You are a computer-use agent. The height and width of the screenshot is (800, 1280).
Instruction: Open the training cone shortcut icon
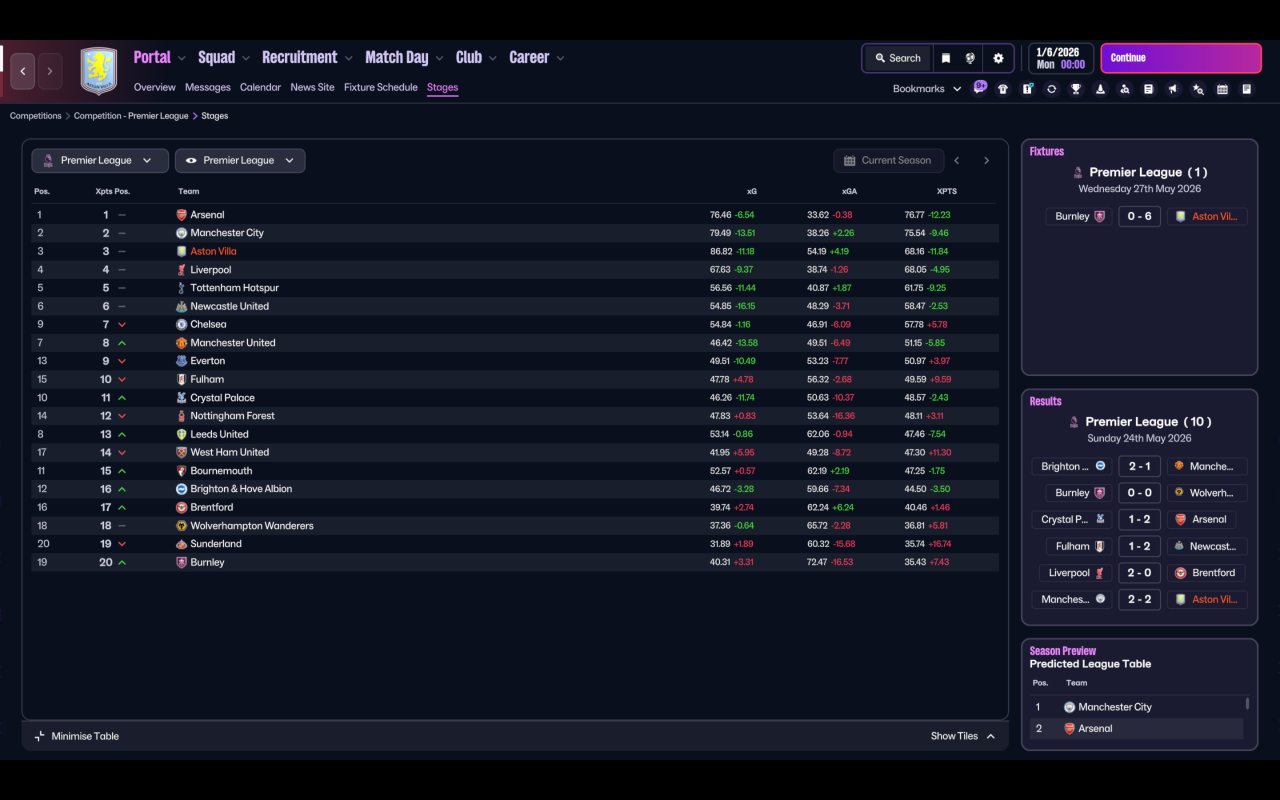1100,89
